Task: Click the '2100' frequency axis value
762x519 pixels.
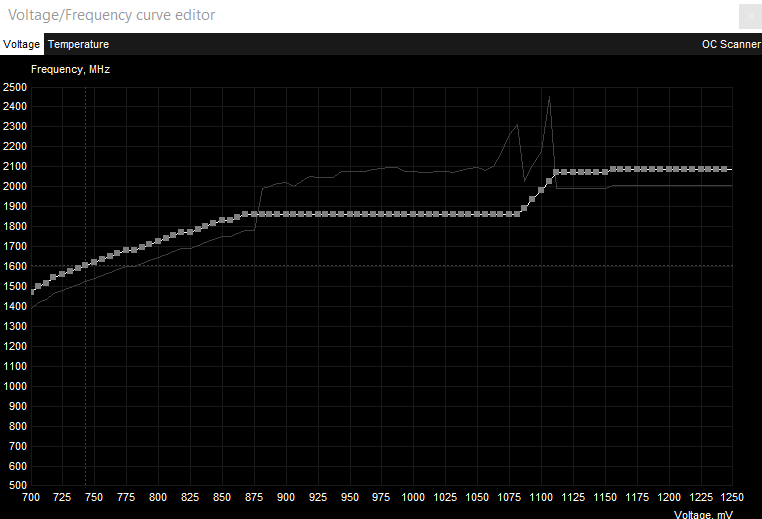Action: click(15, 167)
